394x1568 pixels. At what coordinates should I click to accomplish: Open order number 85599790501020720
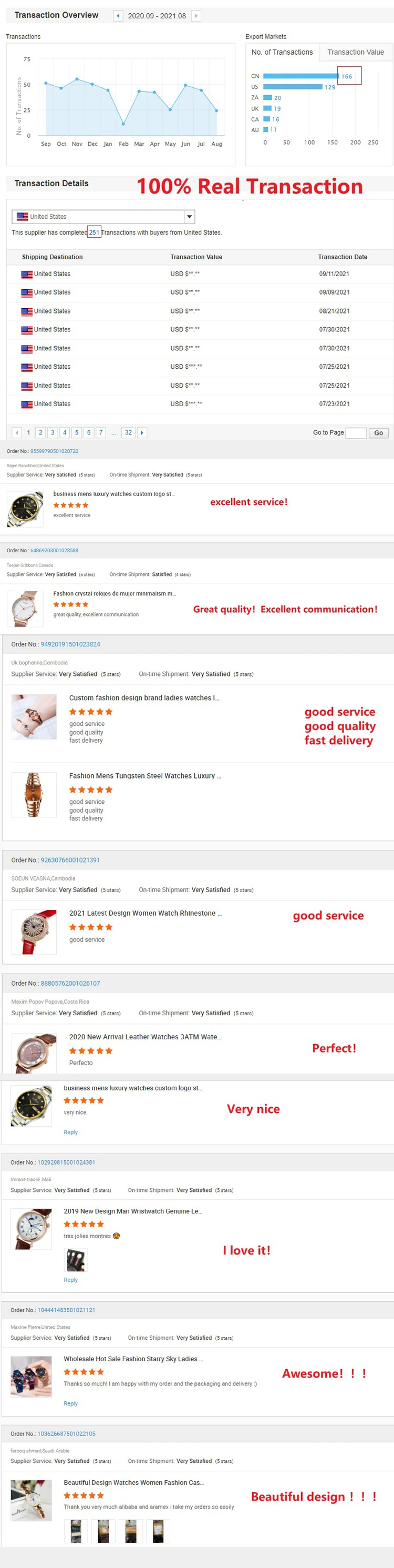[54, 451]
